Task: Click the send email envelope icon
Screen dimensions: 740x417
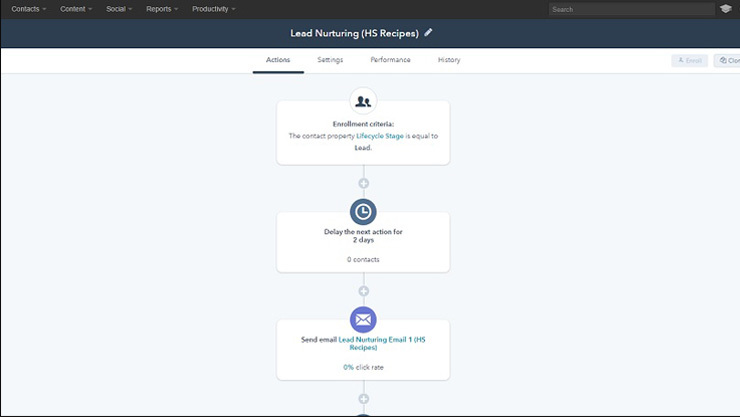Action: (363, 320)
